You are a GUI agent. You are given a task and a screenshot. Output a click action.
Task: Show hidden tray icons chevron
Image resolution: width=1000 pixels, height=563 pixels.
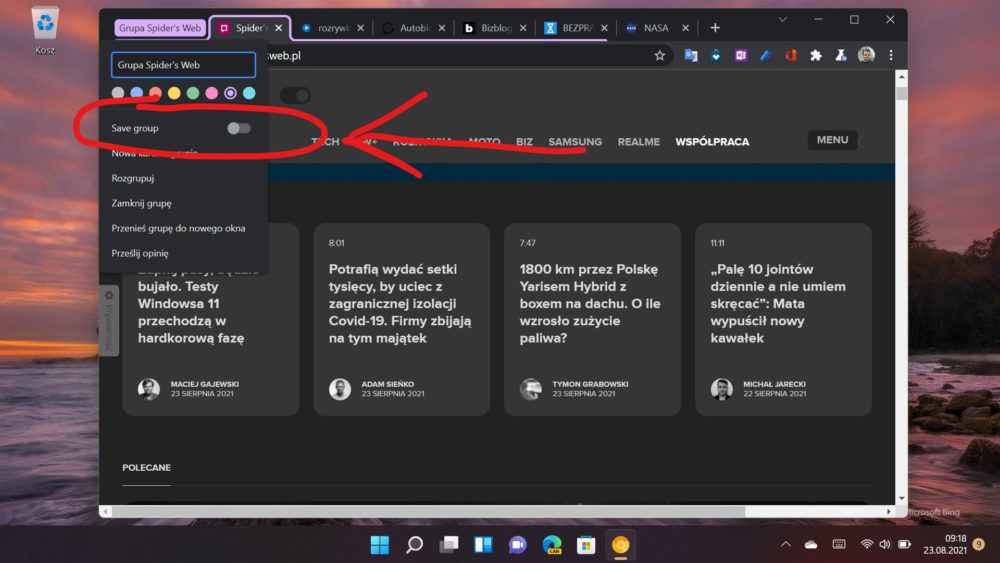[x=786, y=545]
